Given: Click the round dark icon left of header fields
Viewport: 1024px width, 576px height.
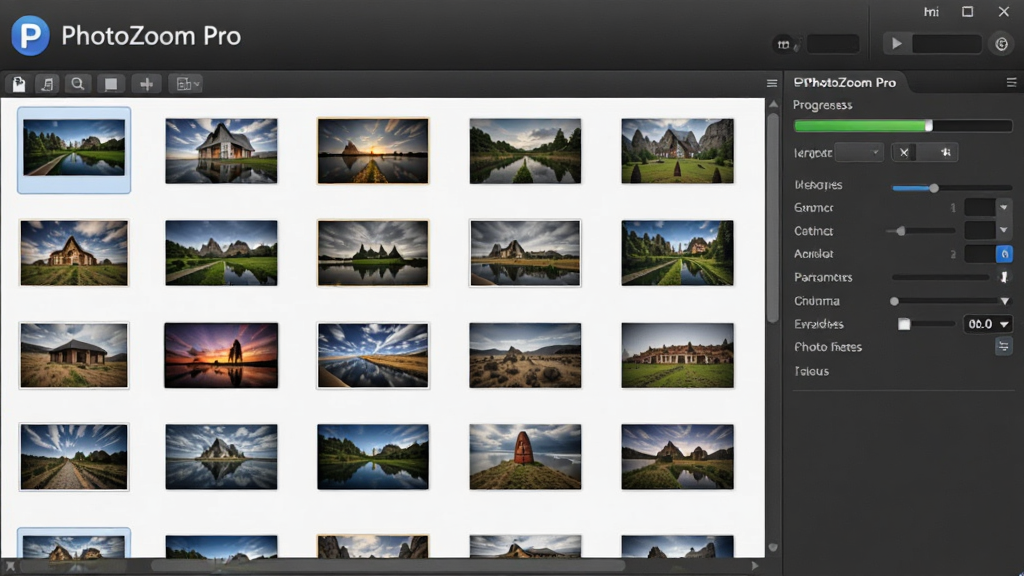Looking at the screenshot, I should tap(784, 44).
